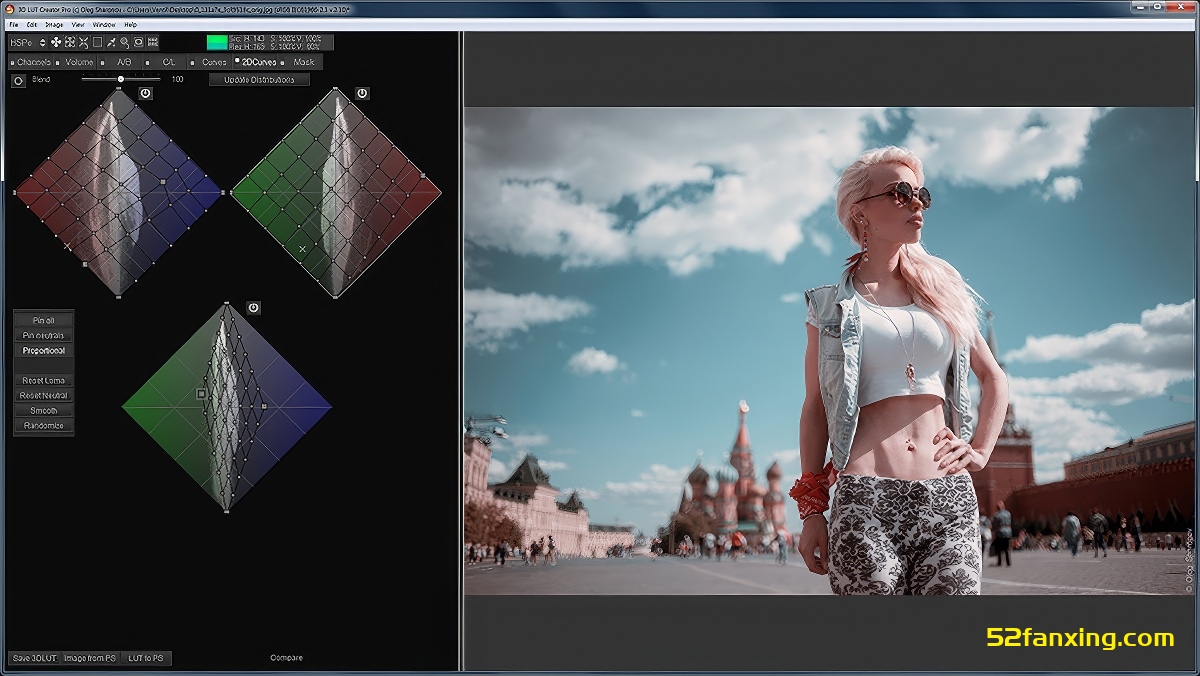
Task: Click the woman photo preview image
Action: pyautogui.click(x=829, y=351)
